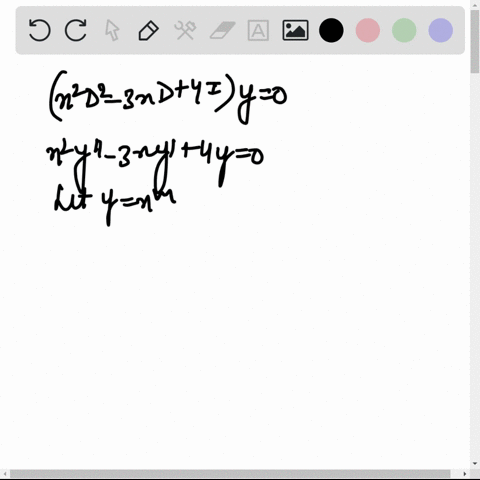Click the scroll right arrow
Viewport: 480px width, 480px height.
(x=465, y=474)
